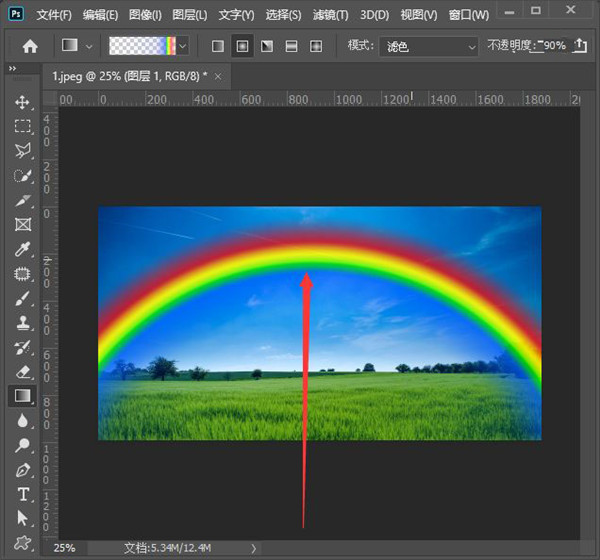Choose the angle gradient style
Image resolution: width=600 pixels, height=560 pixels.
pos(267,46)
